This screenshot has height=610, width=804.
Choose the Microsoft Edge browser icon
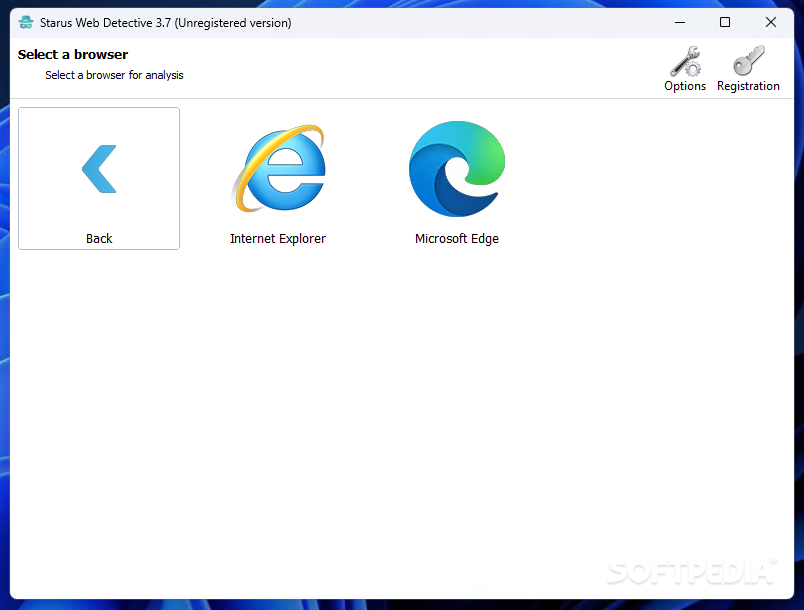click(x=457, y=169)
